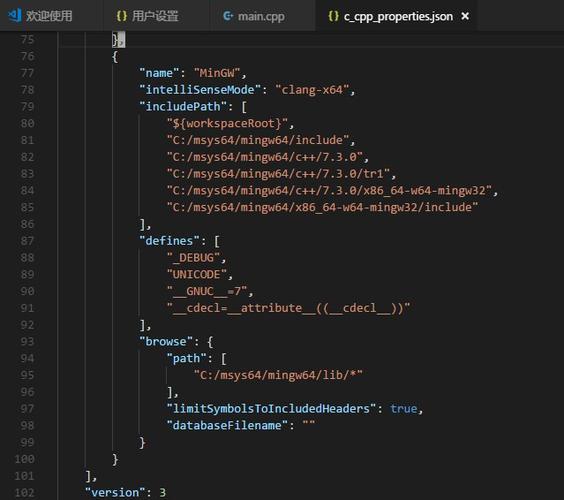
Task: Click the true value of limitSymbolsToIncludedHeaders
Action: [x=404, y=409]
